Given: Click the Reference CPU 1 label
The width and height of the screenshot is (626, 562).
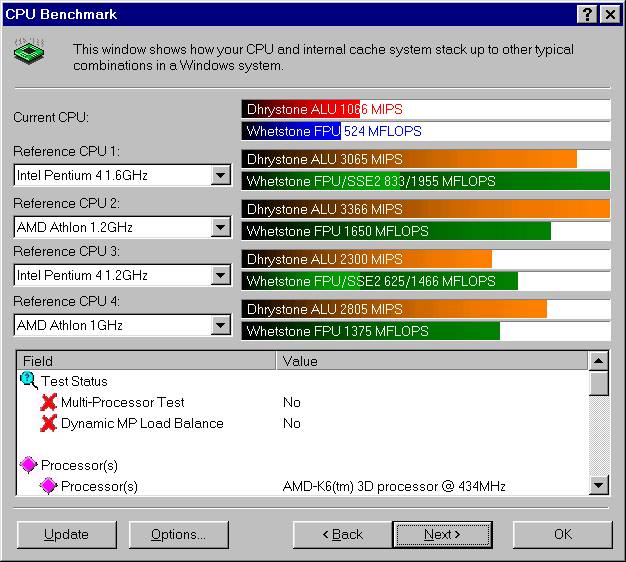Looking at the screenshot, I should point(66,151).
